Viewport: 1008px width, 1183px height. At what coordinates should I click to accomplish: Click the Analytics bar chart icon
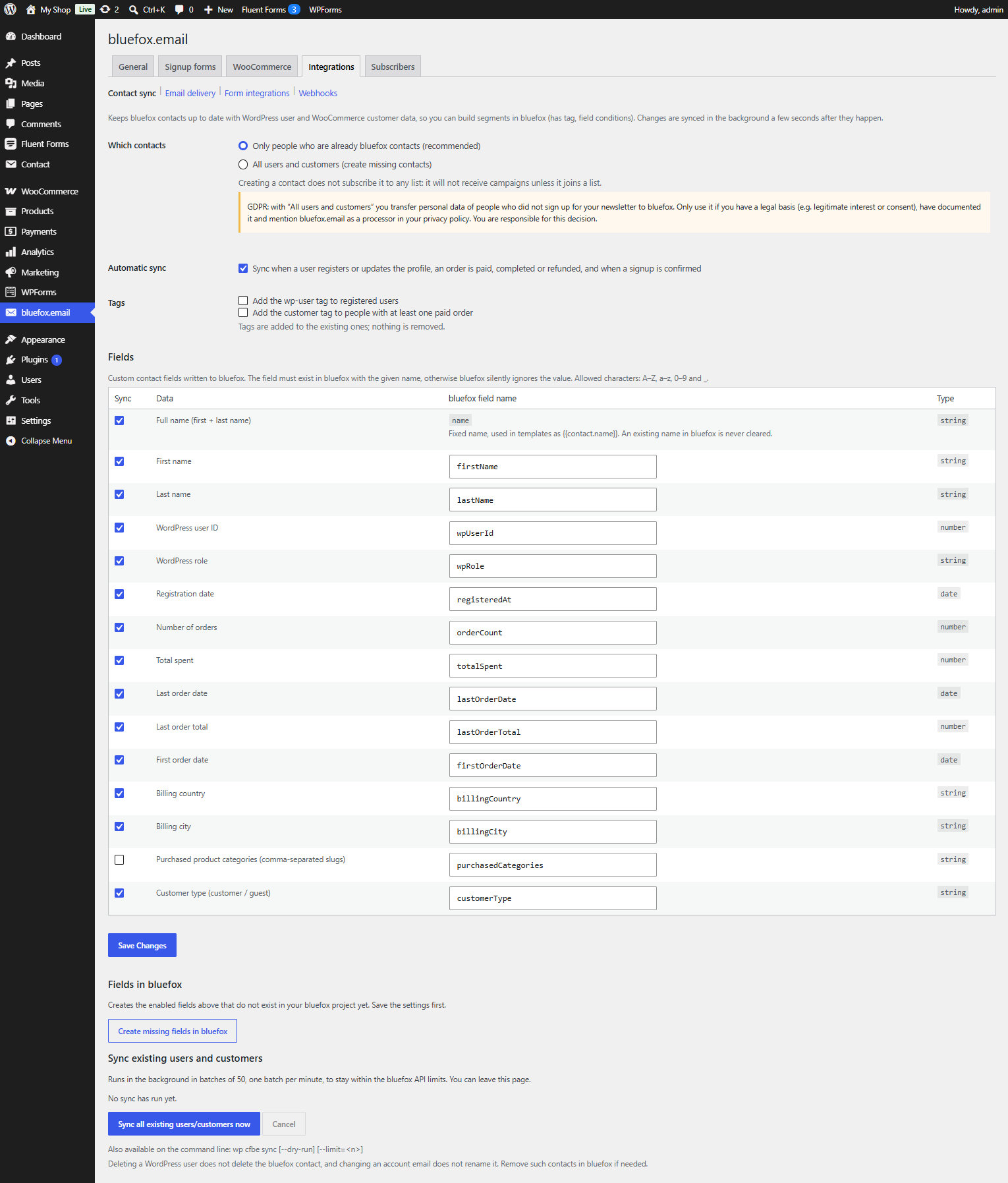[11, 252]
